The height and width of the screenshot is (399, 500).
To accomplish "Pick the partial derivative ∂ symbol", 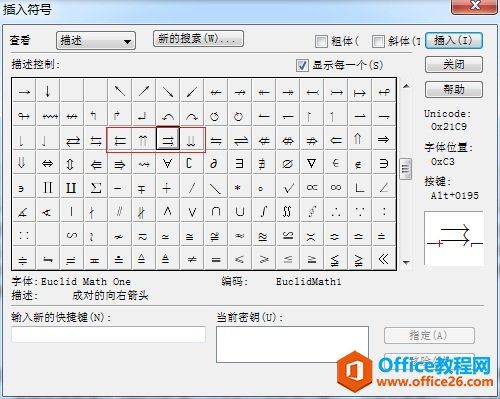I will pyautogui.click(x=216, y=163).
